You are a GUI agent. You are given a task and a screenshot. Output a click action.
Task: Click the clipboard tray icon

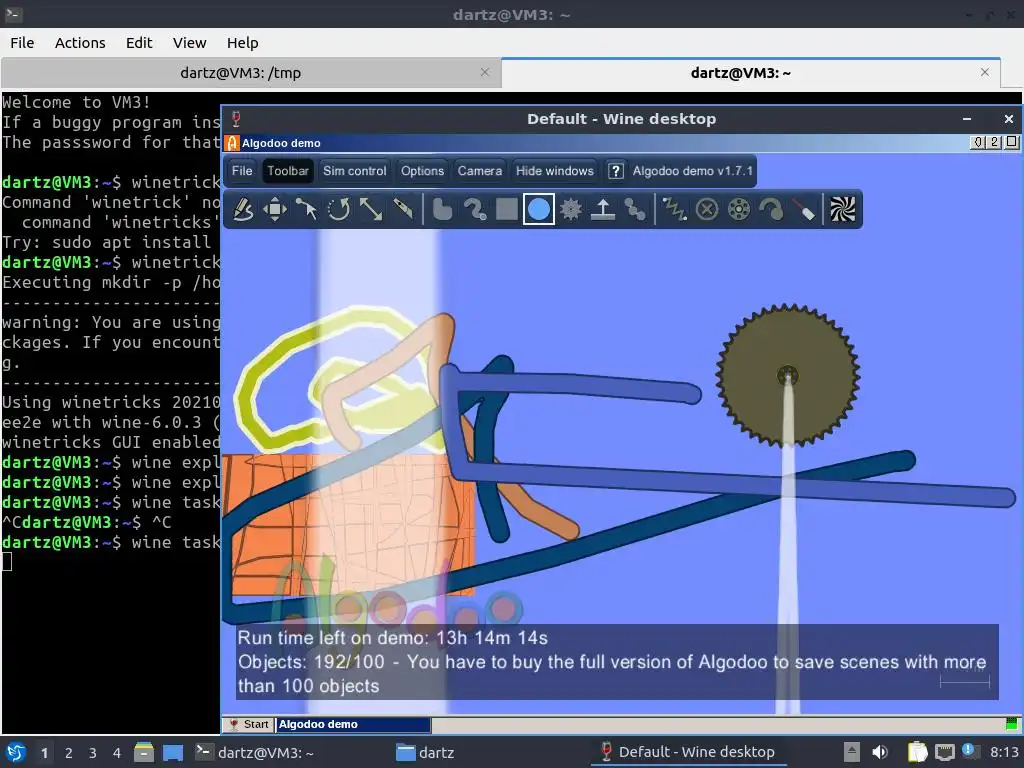click(917, 752)
